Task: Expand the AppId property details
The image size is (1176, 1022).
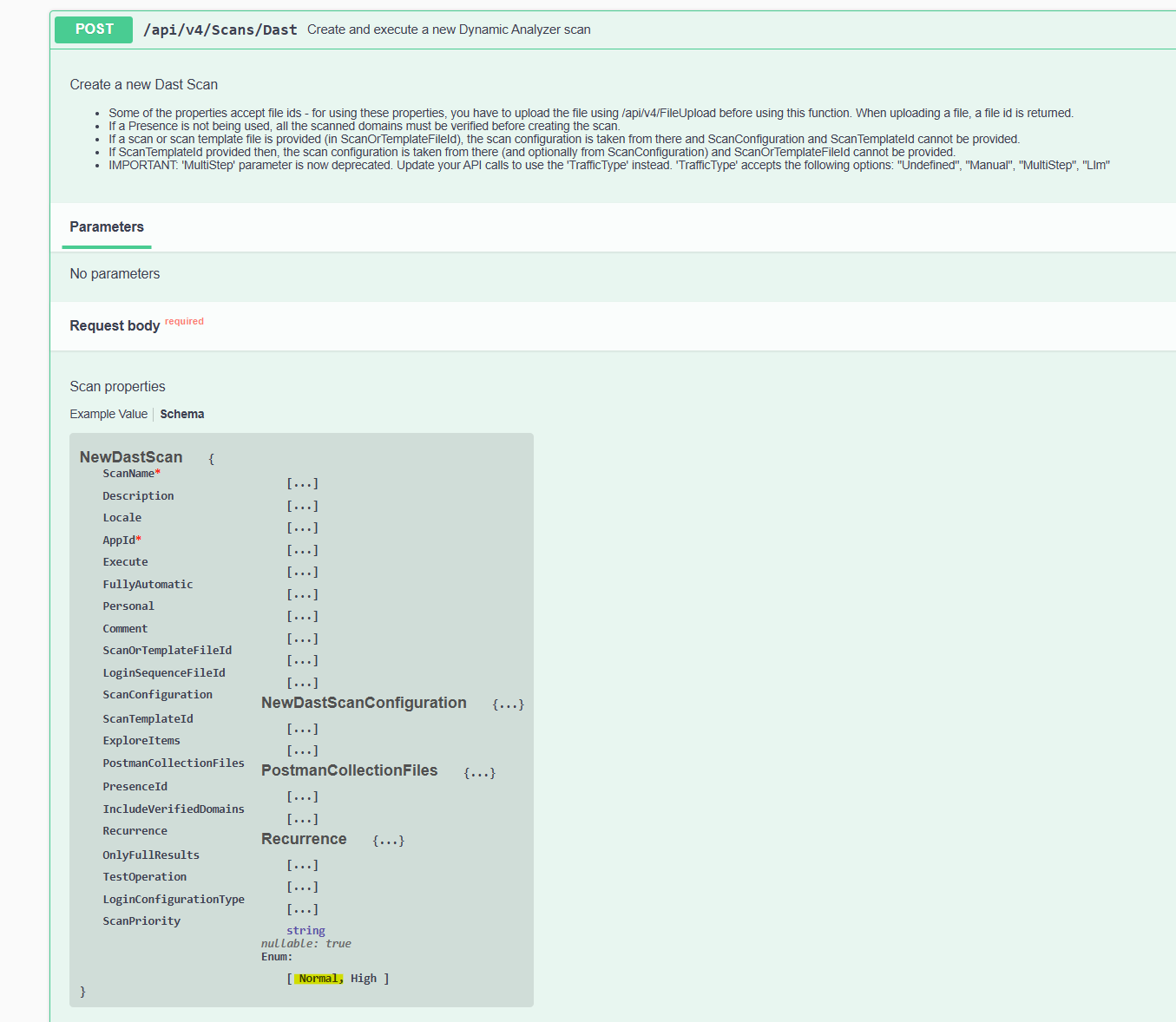Action: coord(303,550)
